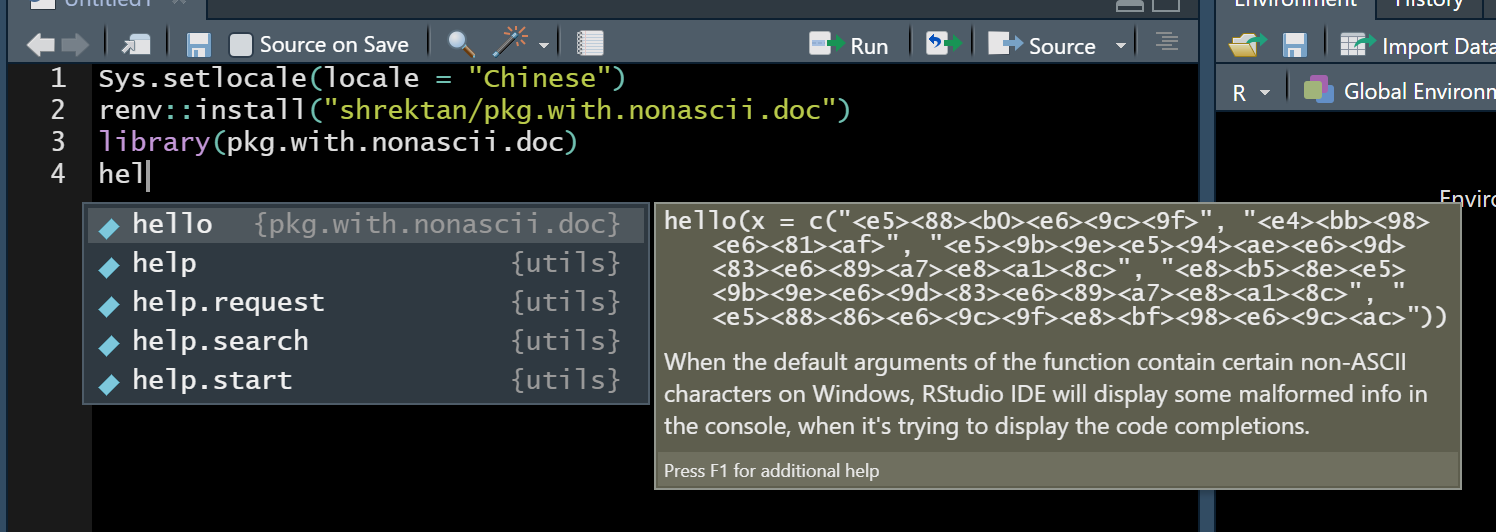This screenshot has width=1496, height=532.
Task: Click 'Press F1 for additional help' text
Action: pyautogui.click(x=771, y=470)
